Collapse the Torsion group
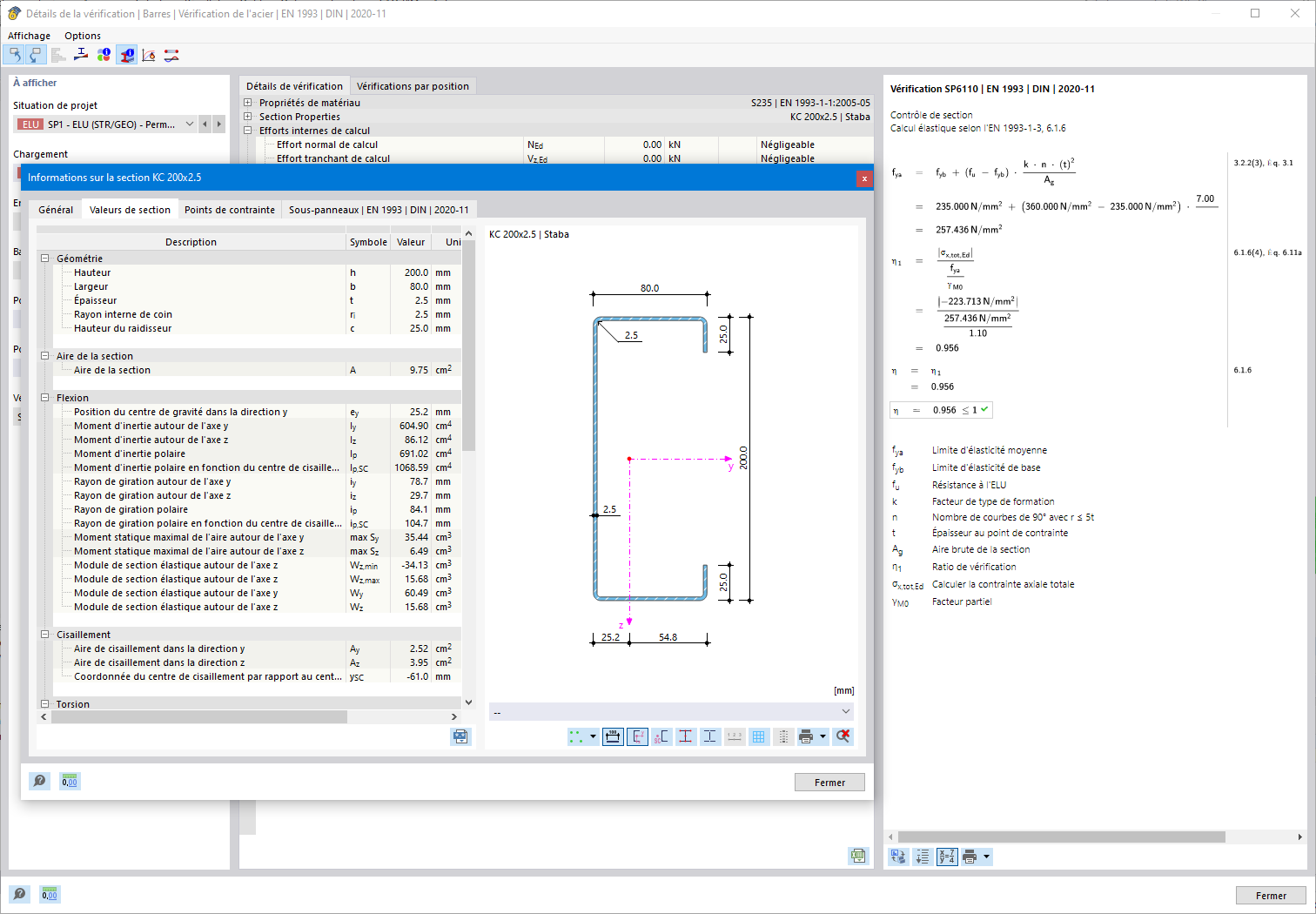 click(x=45, y=704)
